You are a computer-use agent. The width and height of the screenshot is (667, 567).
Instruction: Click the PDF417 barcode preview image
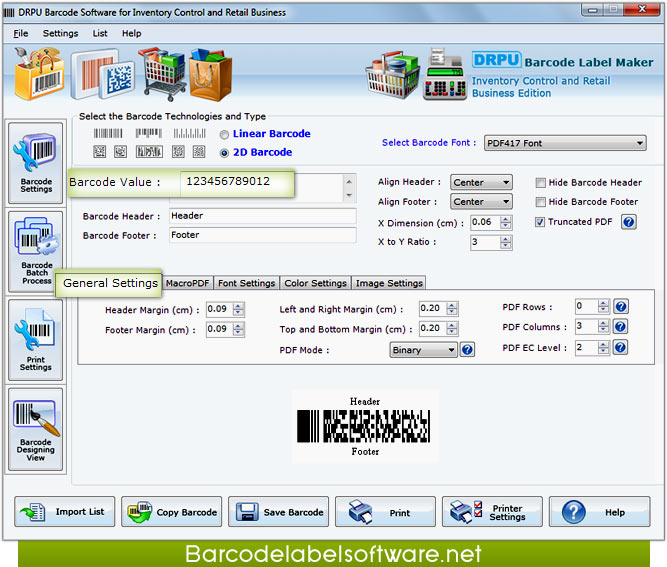364,426
